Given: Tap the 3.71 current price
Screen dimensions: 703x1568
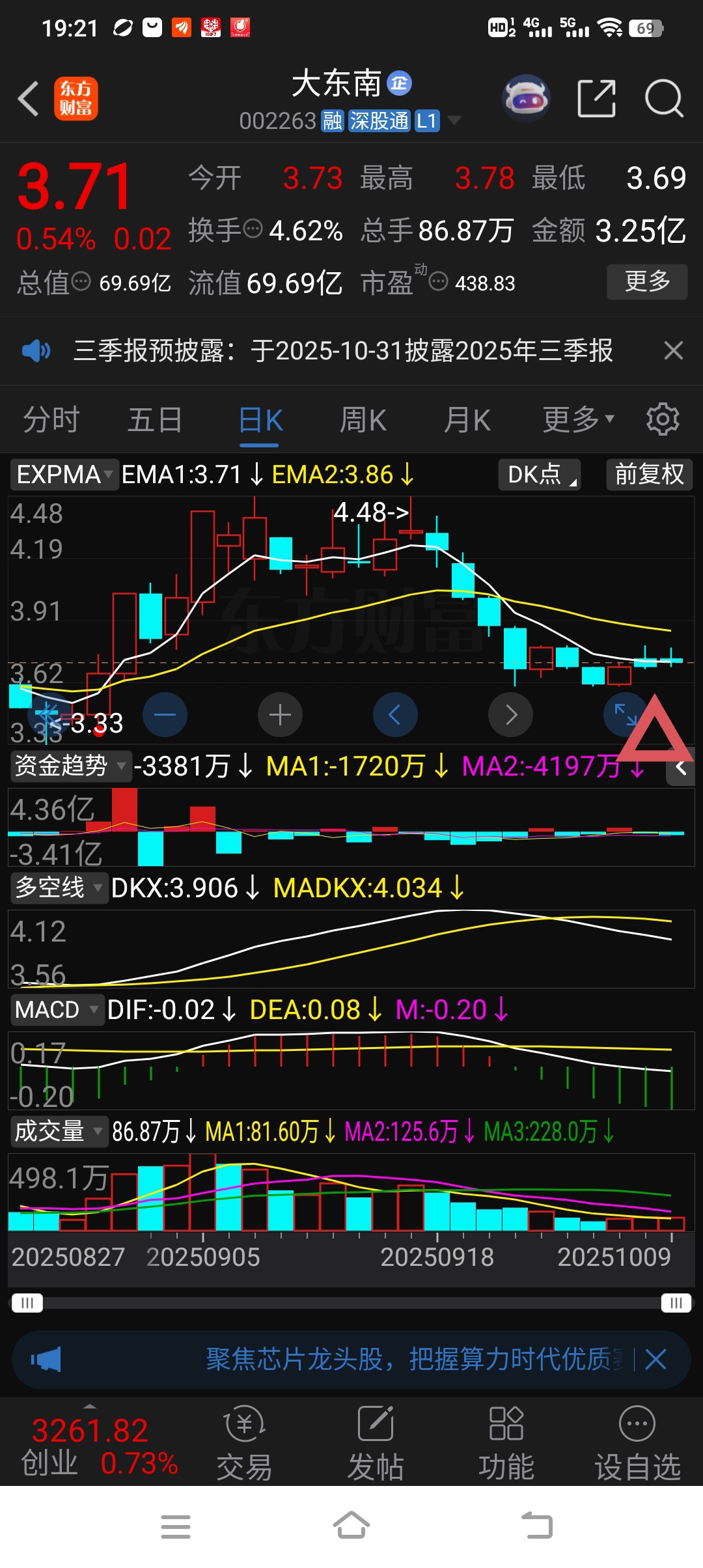Looking at the screenshot, I should pyautogui.click(x=75, y=187).
